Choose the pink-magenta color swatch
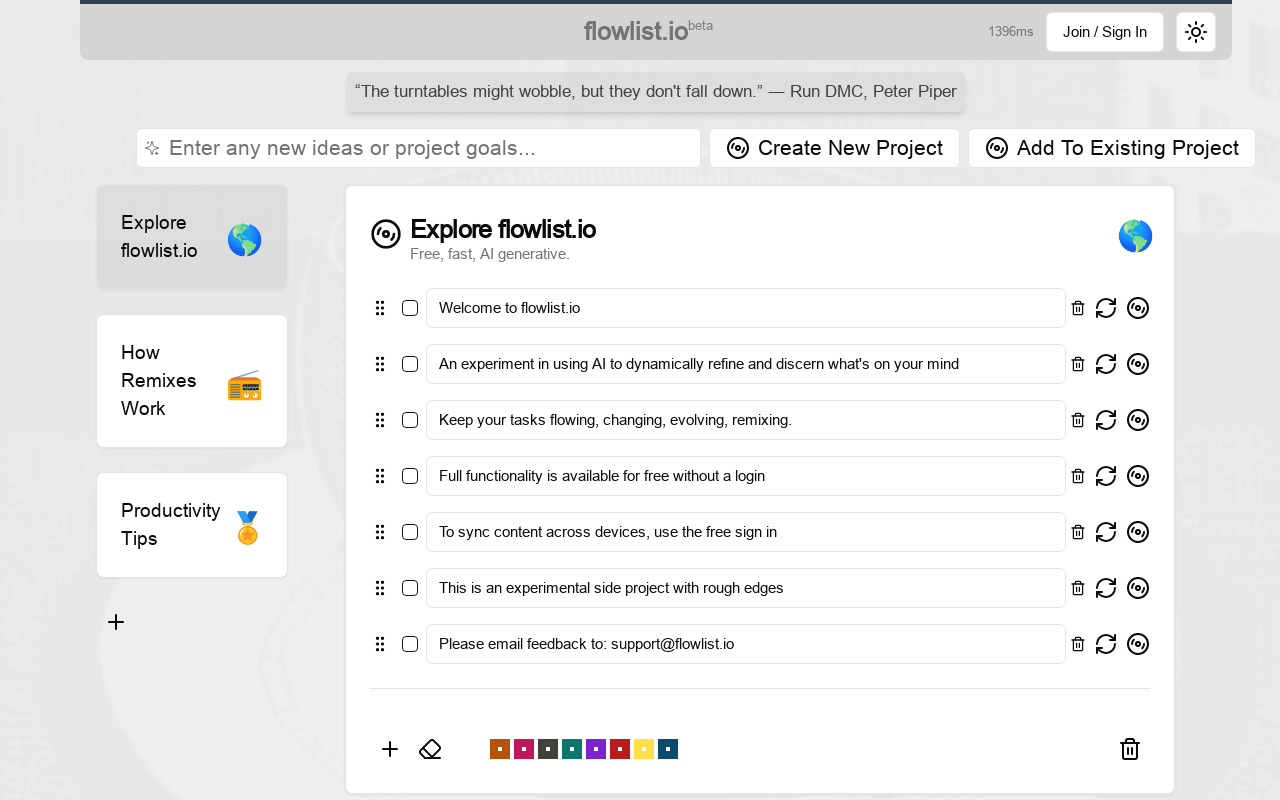Screen dimensions: 1280x800 point(524,749)
